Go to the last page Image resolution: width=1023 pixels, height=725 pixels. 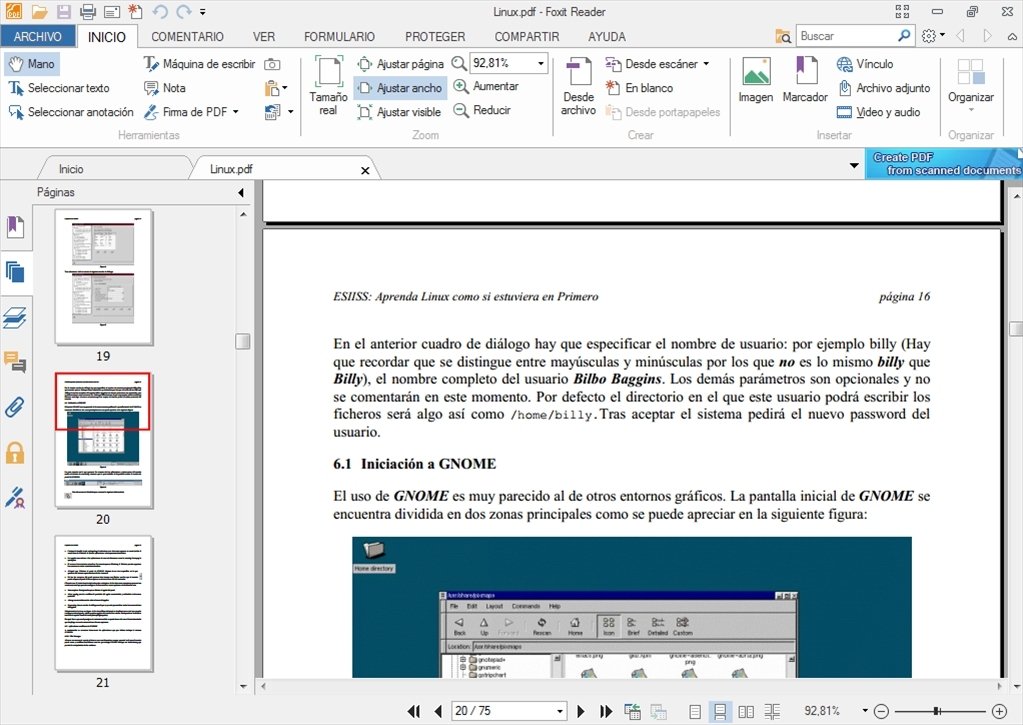pyautogui.click(x=605, y=711)
